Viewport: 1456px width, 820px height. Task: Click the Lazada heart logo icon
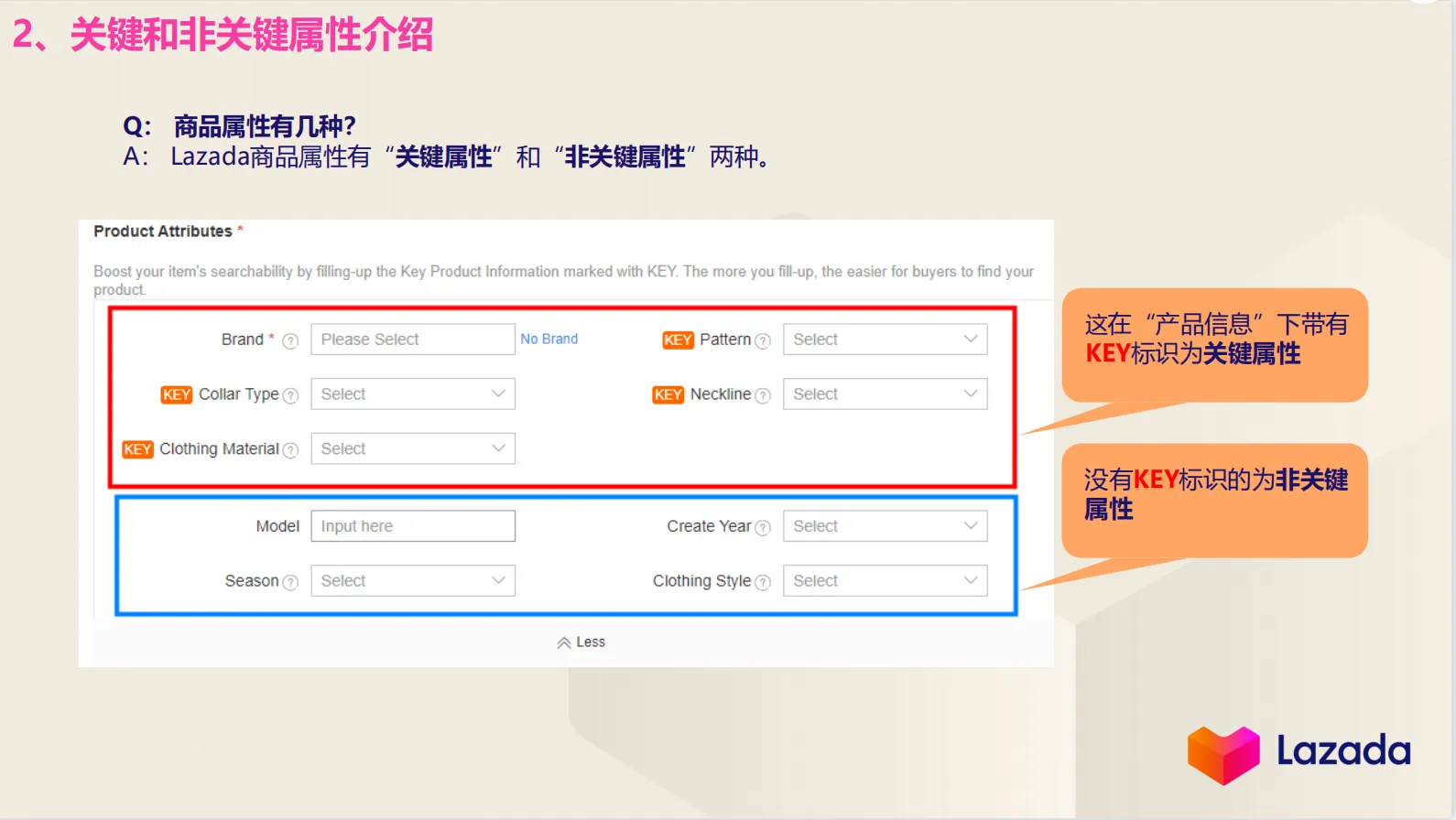click(1223, 755)
